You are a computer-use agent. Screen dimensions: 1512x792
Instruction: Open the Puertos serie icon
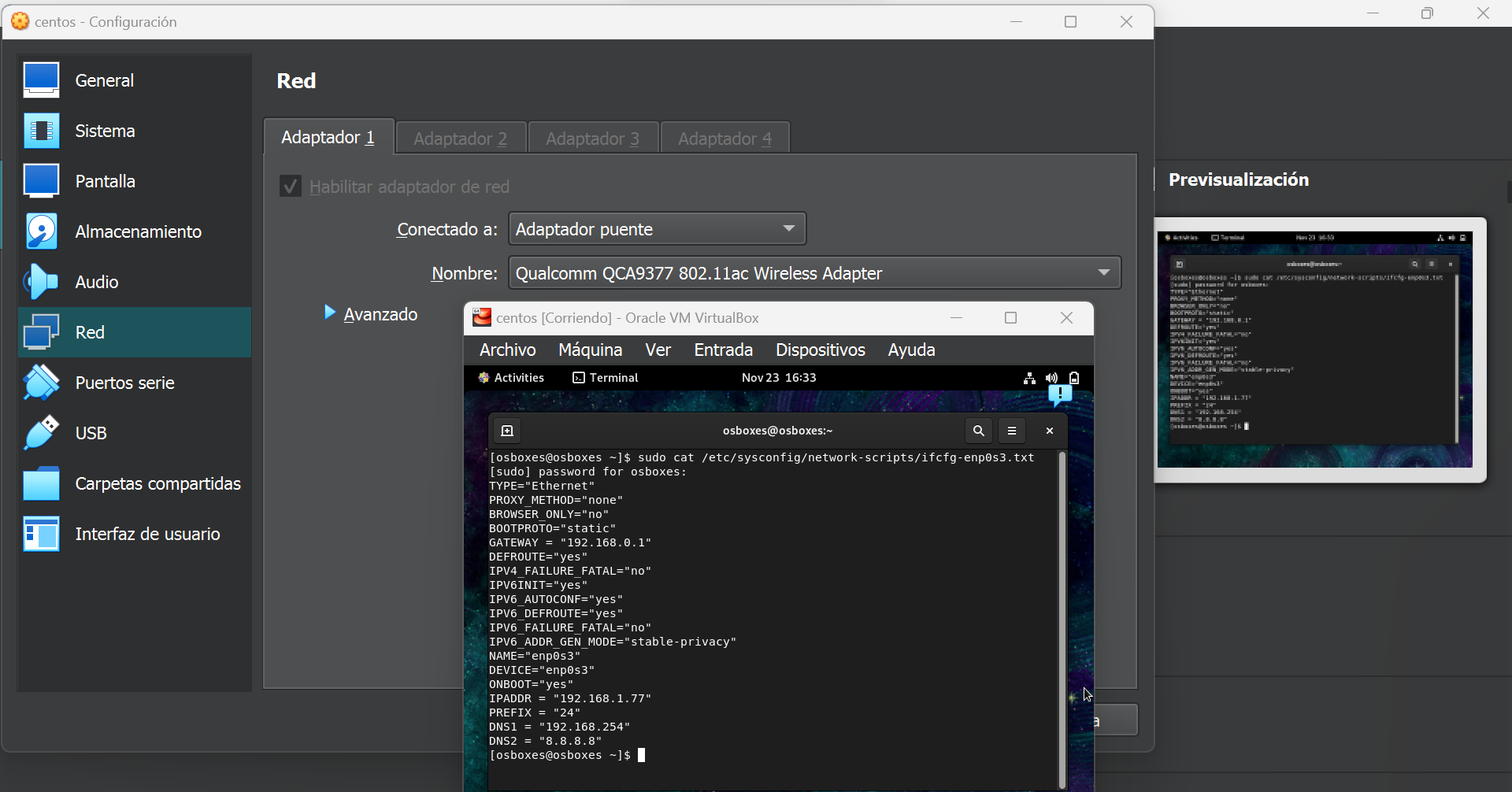point(41,383)
